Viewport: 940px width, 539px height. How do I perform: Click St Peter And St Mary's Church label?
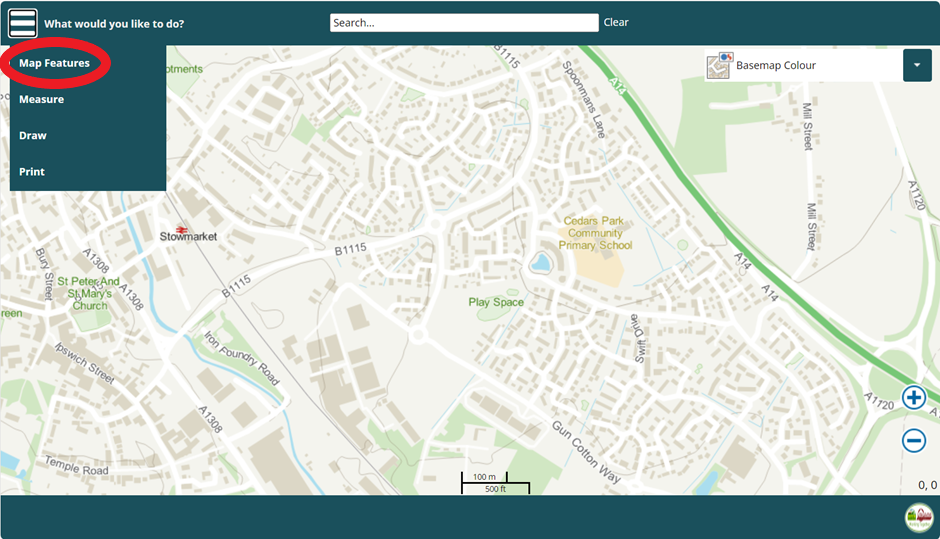[89, 294]
